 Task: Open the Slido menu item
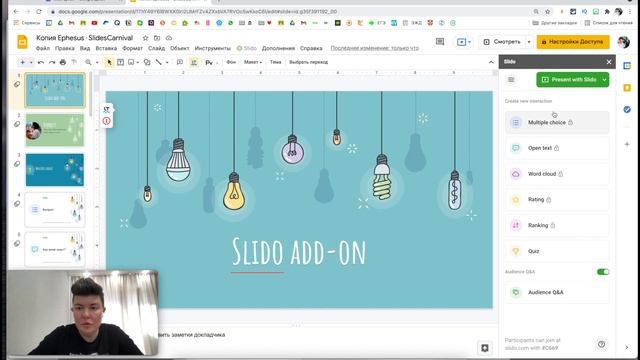pyautogui.click(x=247, y=48)
